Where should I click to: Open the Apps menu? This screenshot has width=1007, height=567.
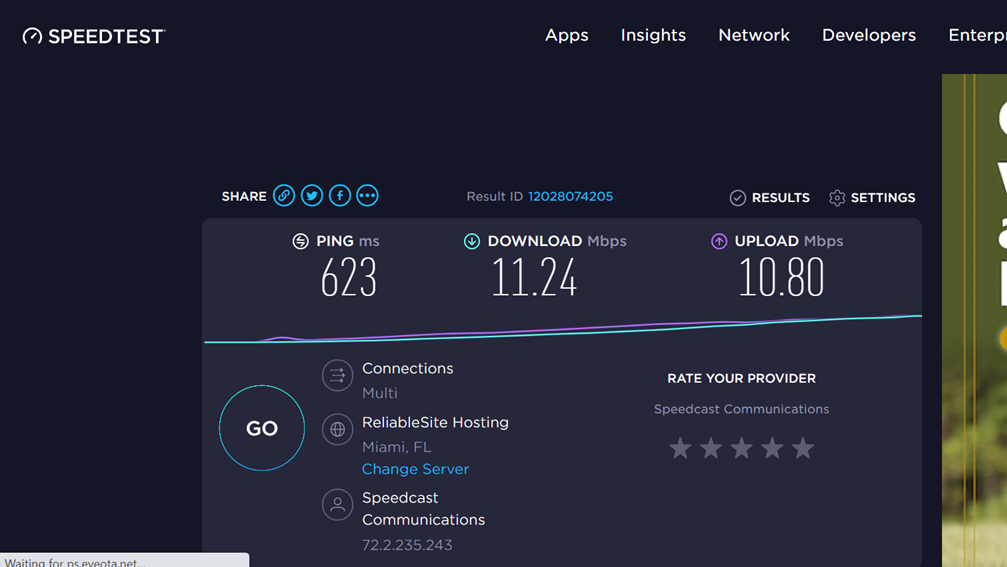(x=566, y=35)
